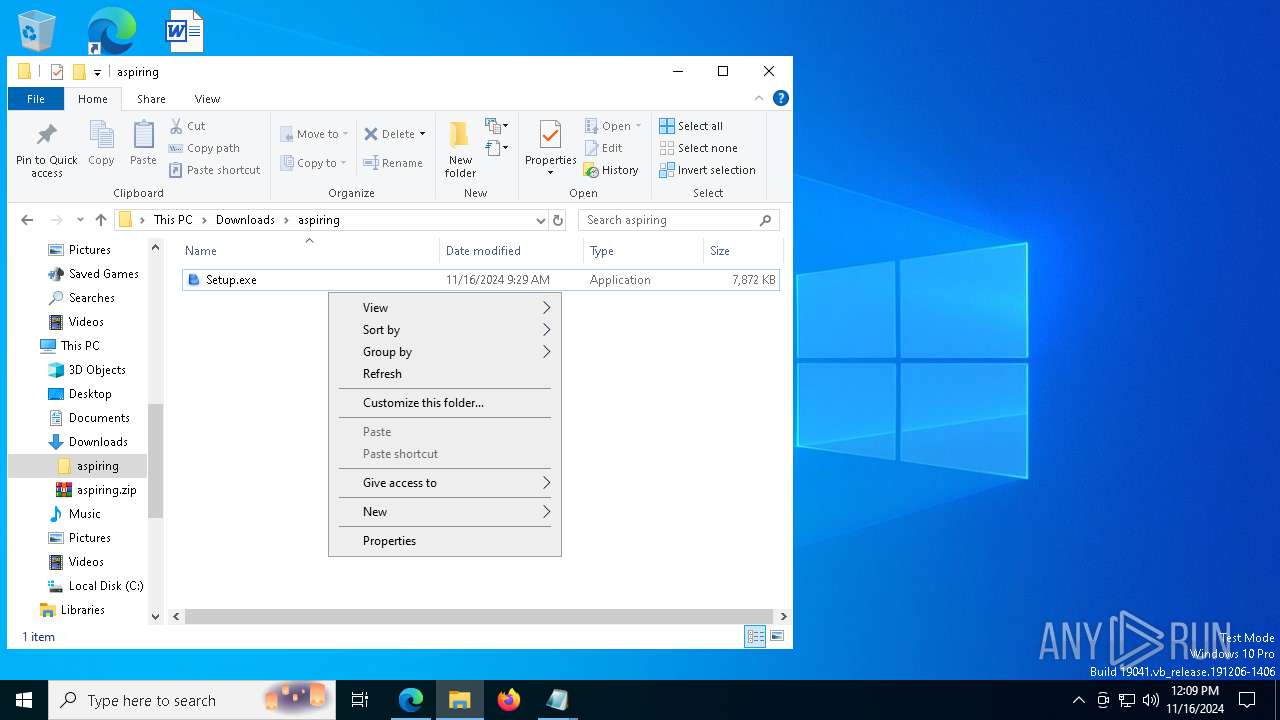Image resolution: width=1280 pixels, height=720 pixels.
Task: Open Edge from the taskbar
Action: pyautogui.click(x=411, y=700)
